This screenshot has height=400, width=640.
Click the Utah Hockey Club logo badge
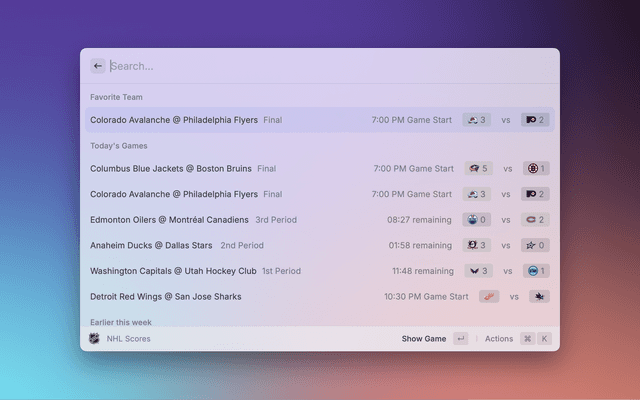pos(537,271)
